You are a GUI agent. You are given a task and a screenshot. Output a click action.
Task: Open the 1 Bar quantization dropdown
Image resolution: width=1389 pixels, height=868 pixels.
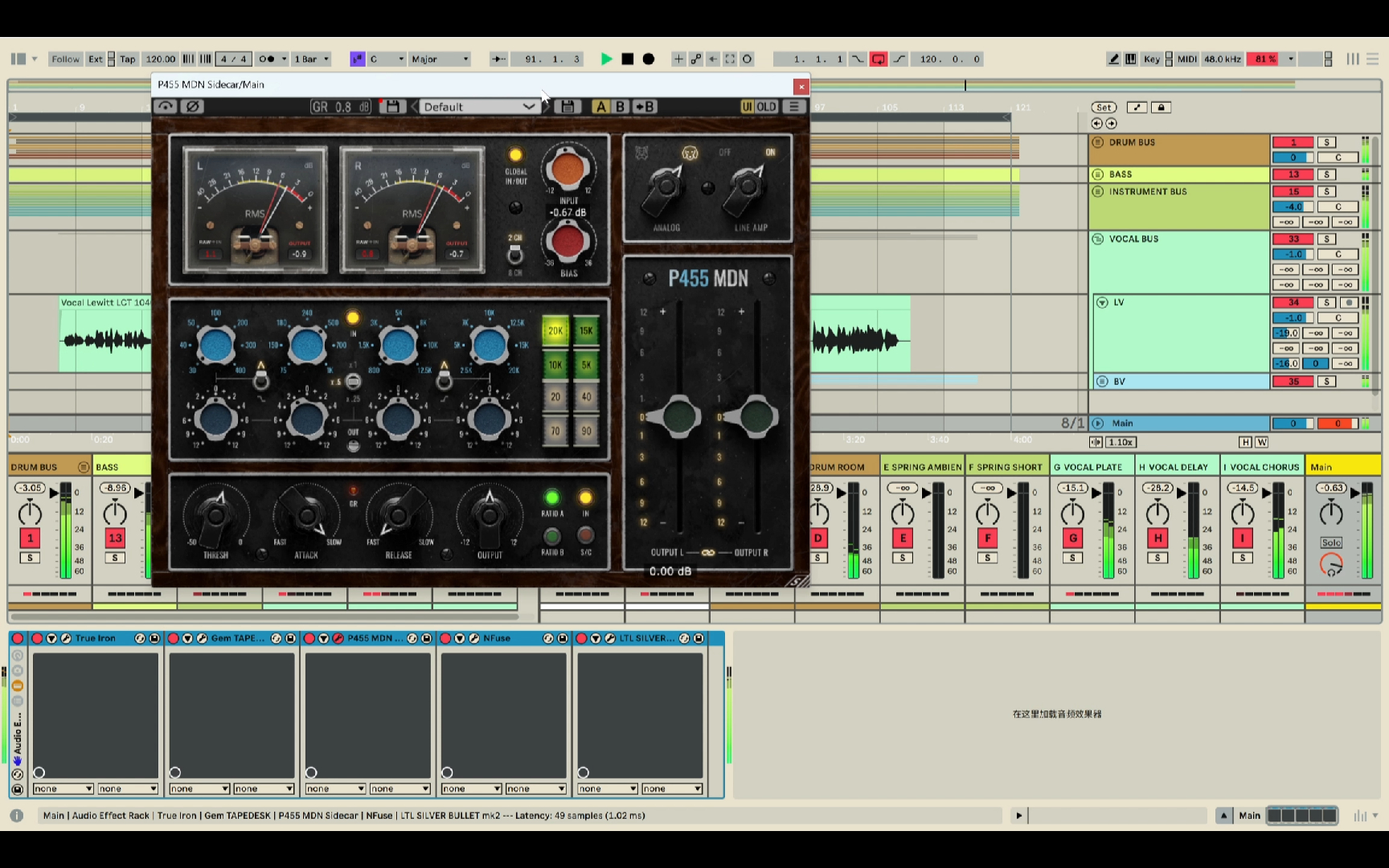click(x=311, y=59)
